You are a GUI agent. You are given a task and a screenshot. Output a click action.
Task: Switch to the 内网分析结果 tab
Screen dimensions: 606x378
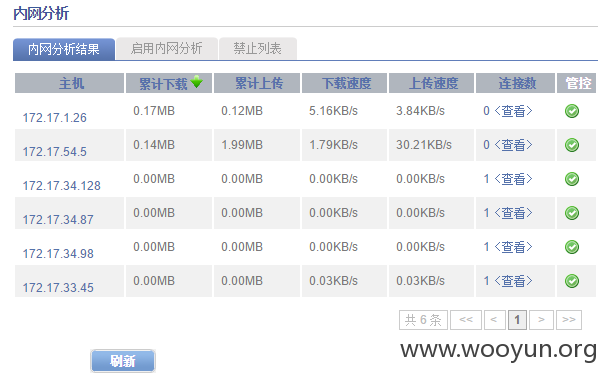pos(64,49)
